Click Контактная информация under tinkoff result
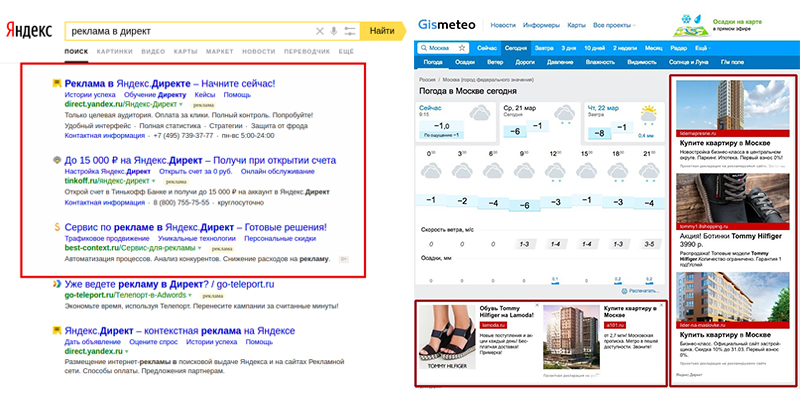800x400 pixels. click(105, 203)
